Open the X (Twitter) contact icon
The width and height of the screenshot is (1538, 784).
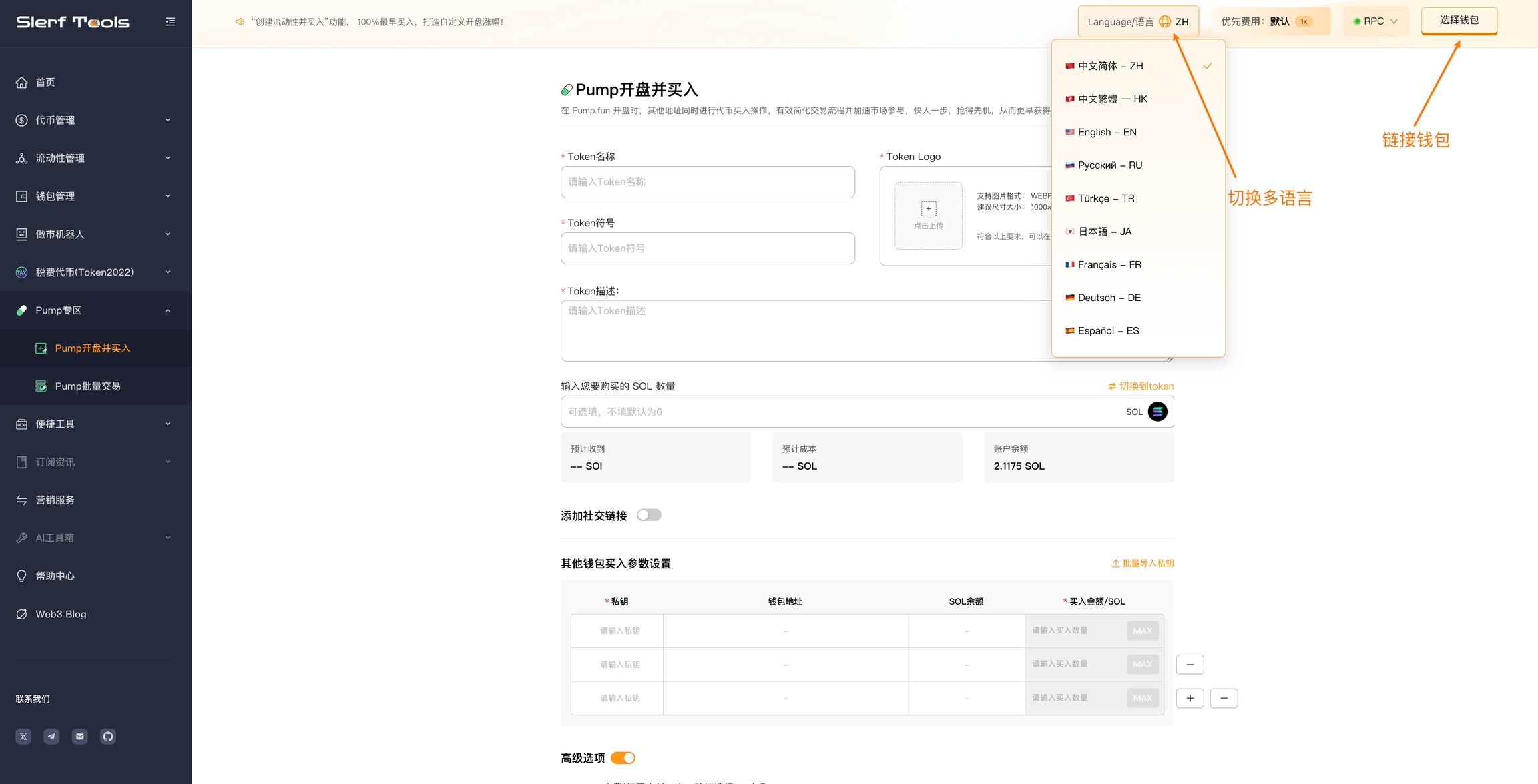[x=23, y=737]
